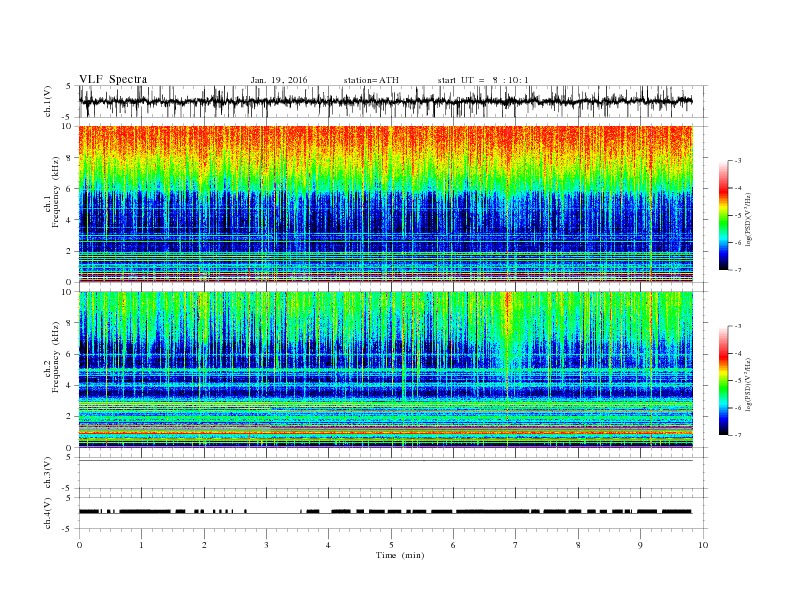Click the "6" kHz tick on the ch.1 frequency axis

70,189
